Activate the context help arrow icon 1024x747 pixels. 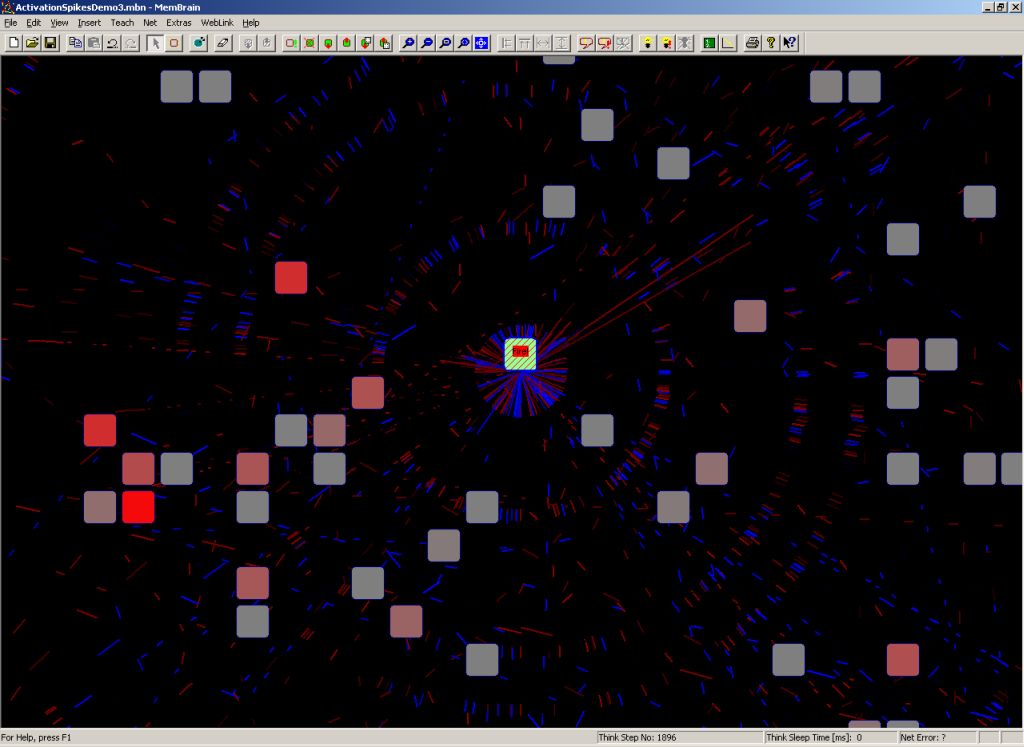pyautogui.click(x=790, y=43)
